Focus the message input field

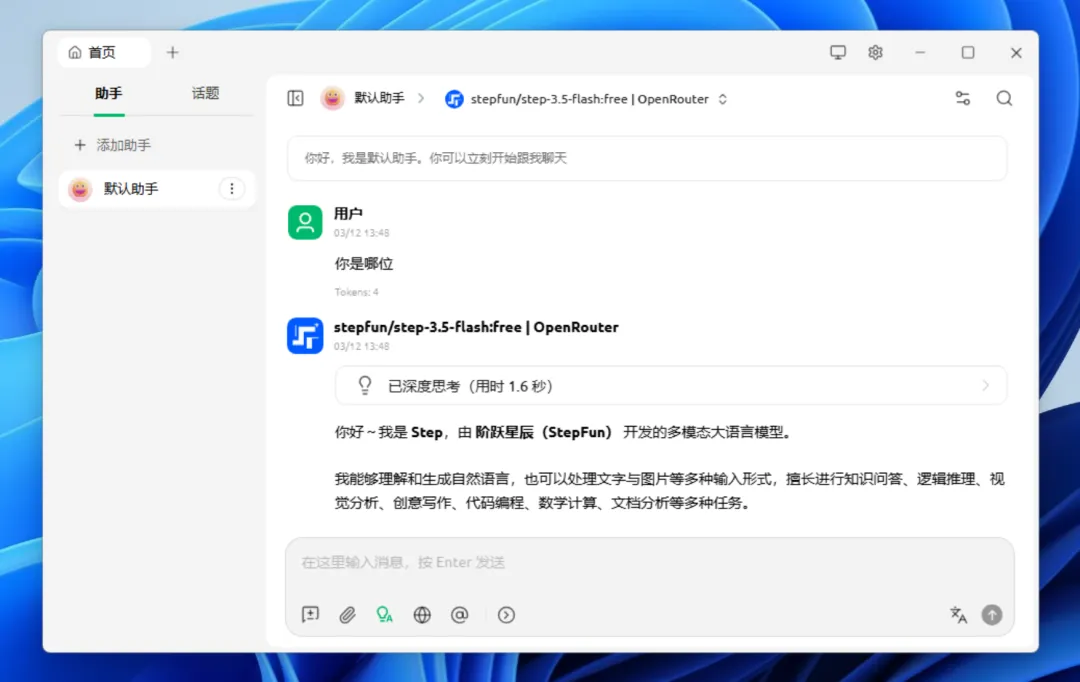pyautogui.click(x=650, y=563)
